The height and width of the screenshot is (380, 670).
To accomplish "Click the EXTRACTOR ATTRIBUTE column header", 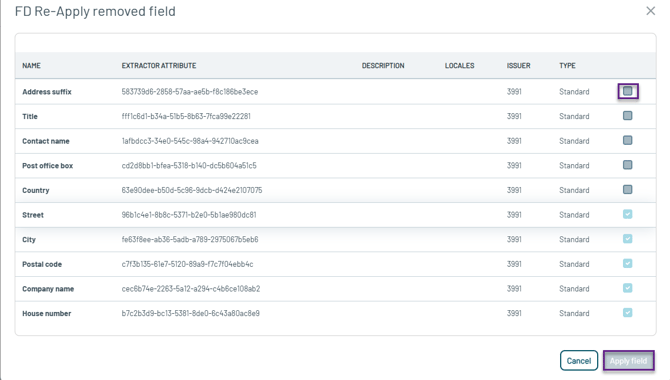I will tap(159, 65).
